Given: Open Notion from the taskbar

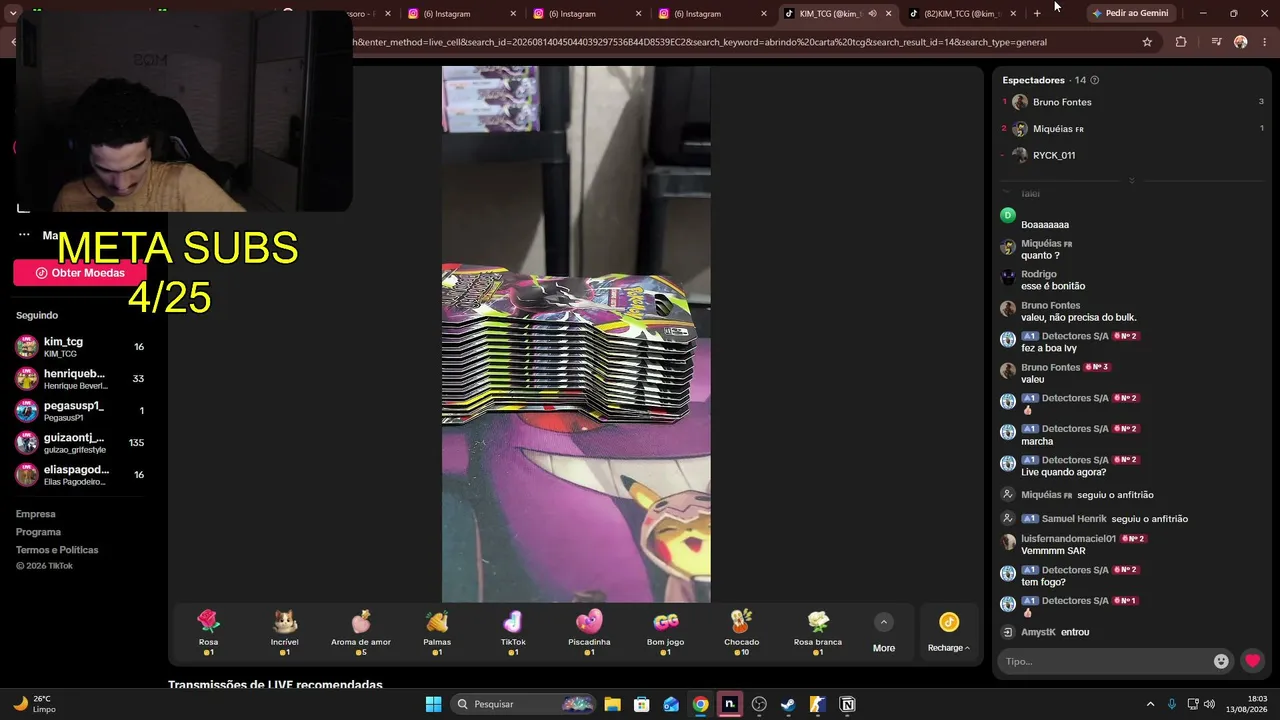Looking at the screenshot, I should [848, 704].
